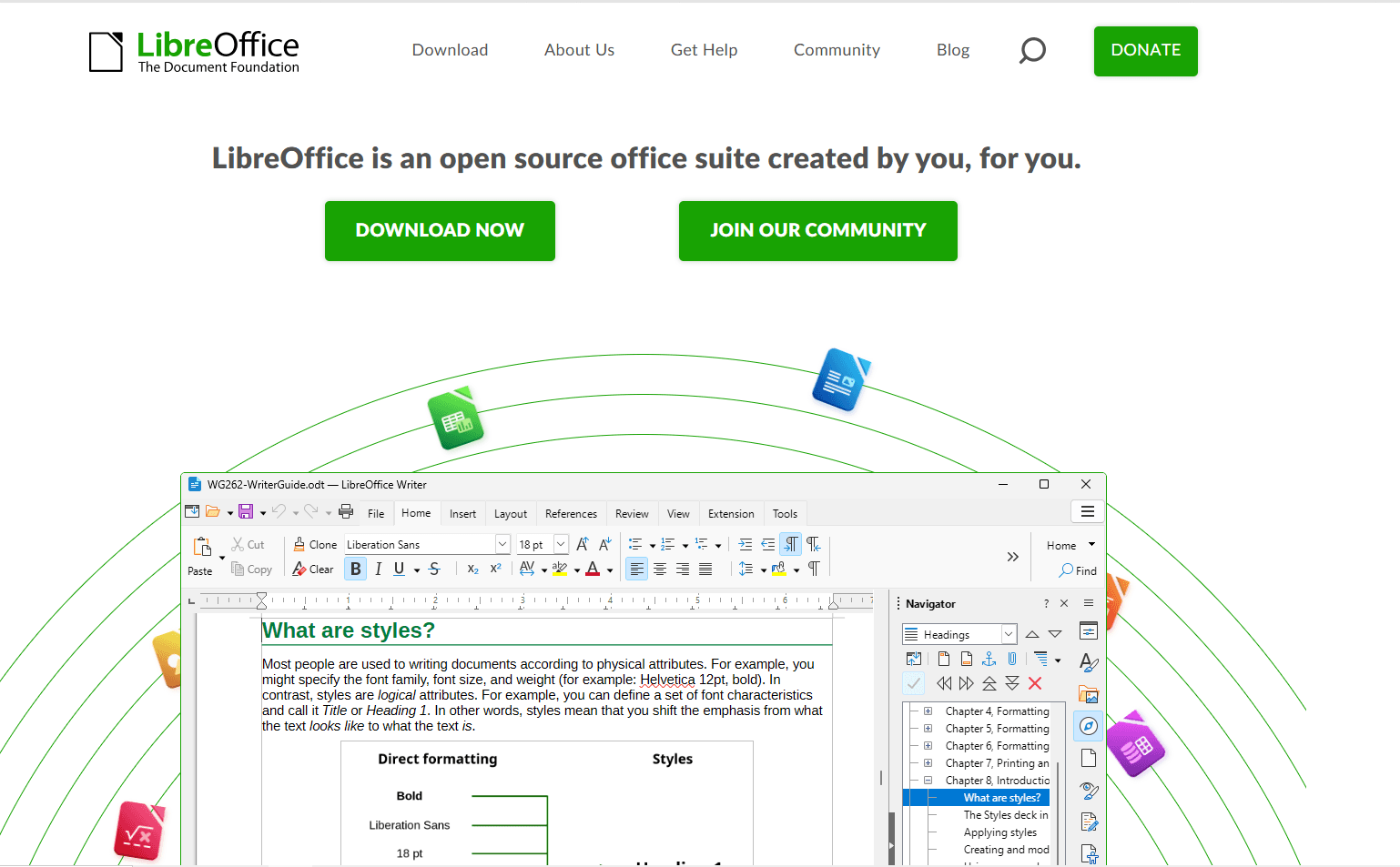1400x867 pixels.
Task: Open the underline style dropdown arrow
Action: [417, 570]
